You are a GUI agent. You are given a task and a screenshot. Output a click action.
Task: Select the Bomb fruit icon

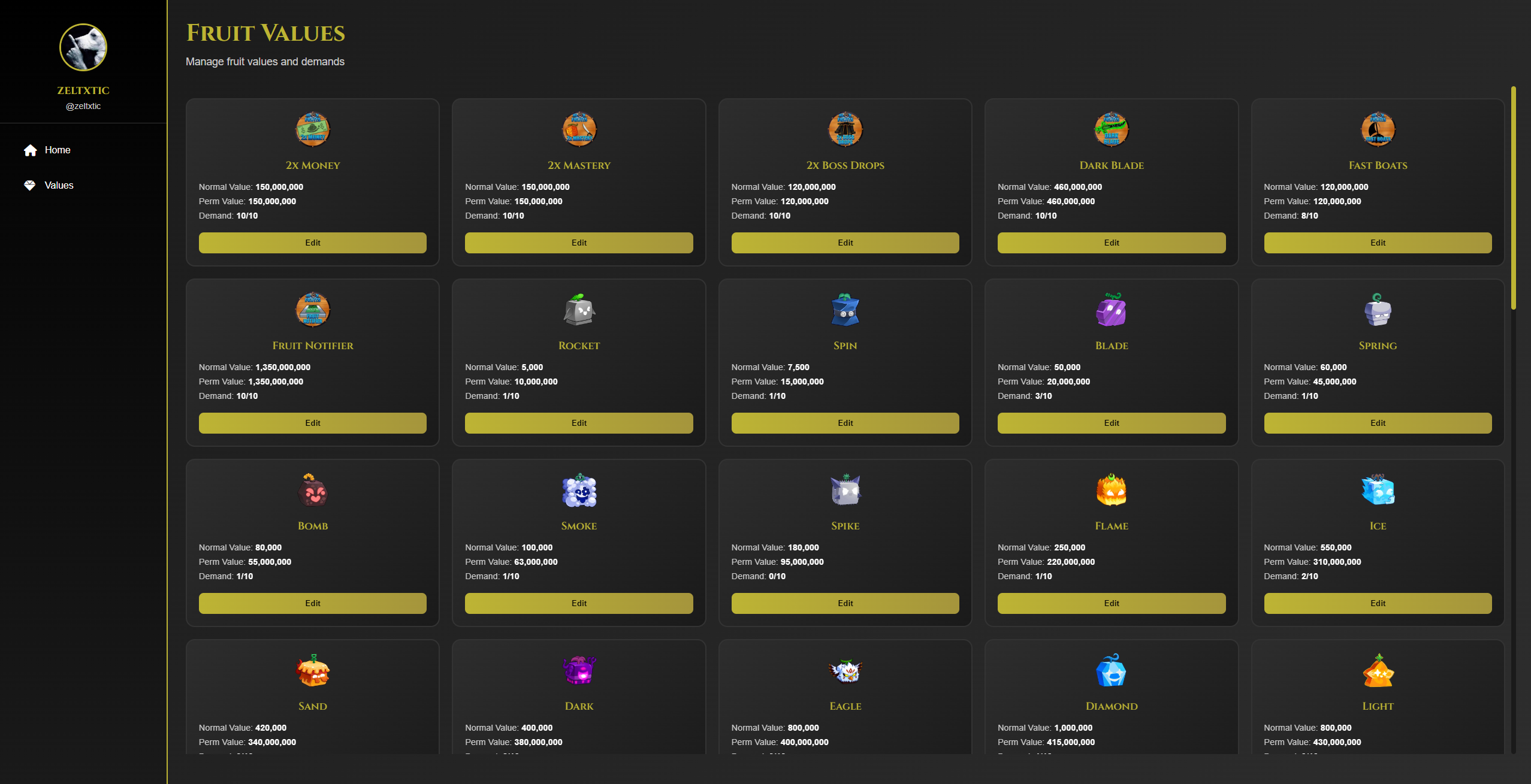point(312,490)
